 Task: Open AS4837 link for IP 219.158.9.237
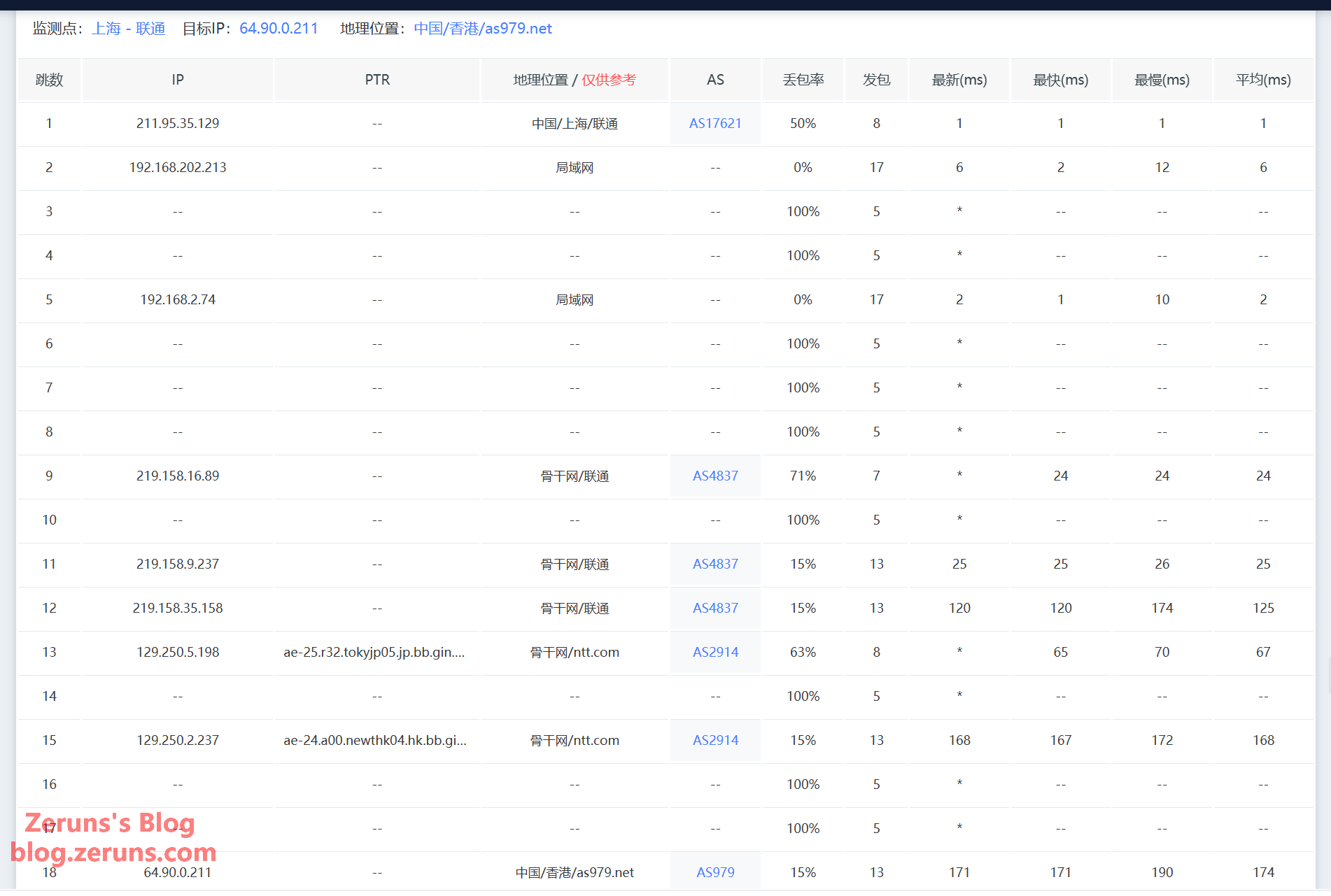[714, 564]
